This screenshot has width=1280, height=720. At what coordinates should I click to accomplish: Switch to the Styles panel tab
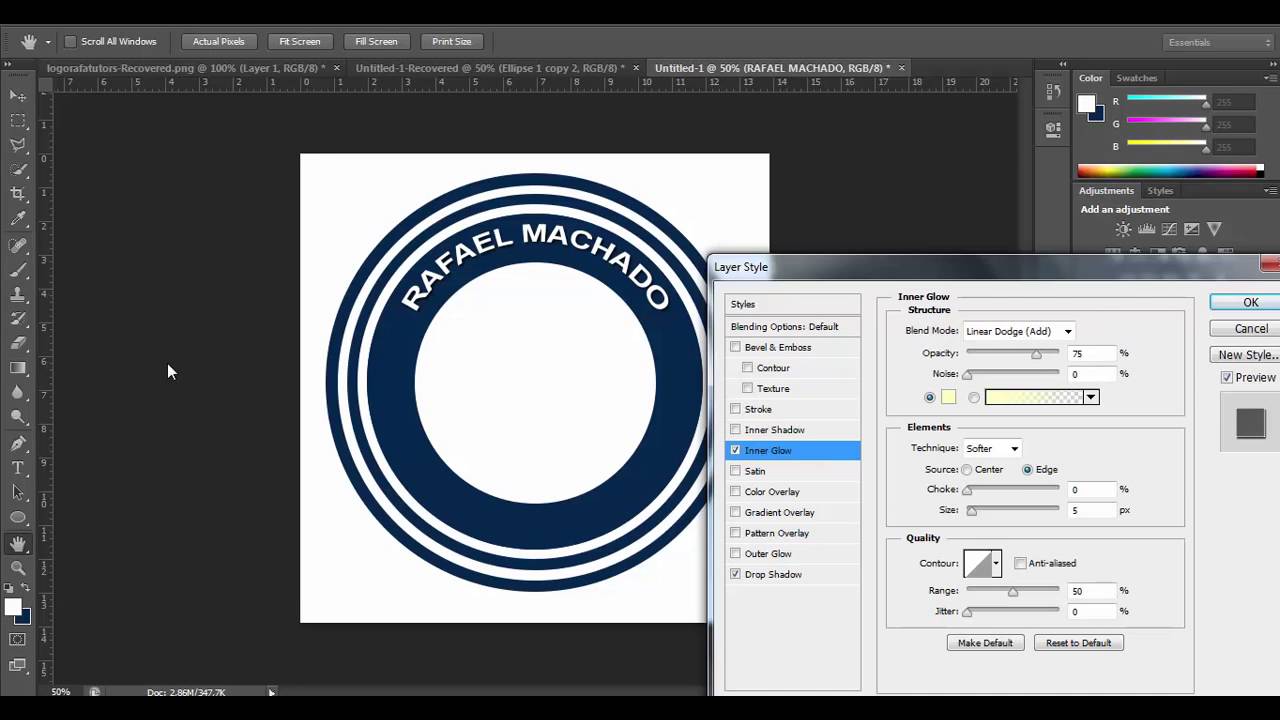point(1160,191)
